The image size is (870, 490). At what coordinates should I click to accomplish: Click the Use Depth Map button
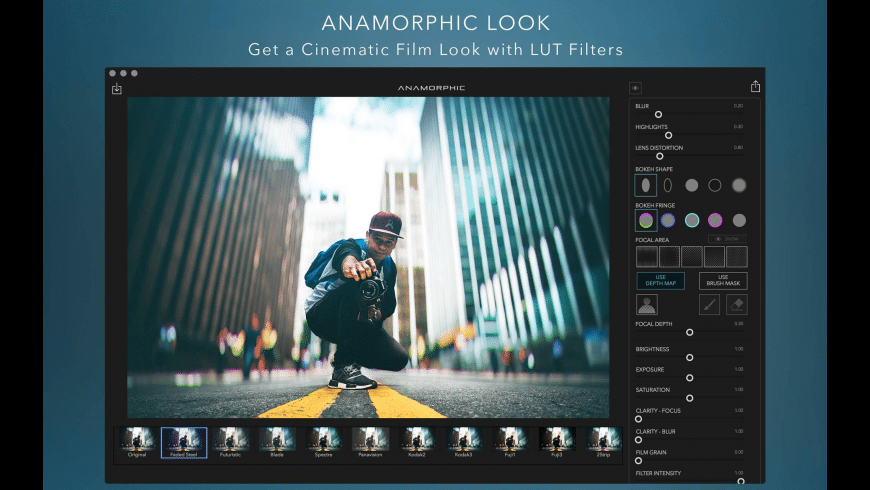click(660, 281)
